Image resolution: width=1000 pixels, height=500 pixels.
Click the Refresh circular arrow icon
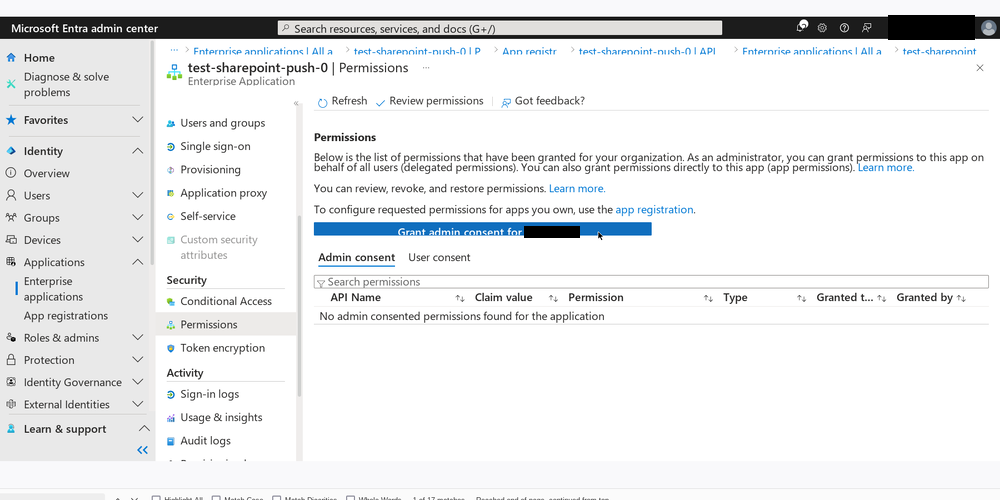point(323,102)
